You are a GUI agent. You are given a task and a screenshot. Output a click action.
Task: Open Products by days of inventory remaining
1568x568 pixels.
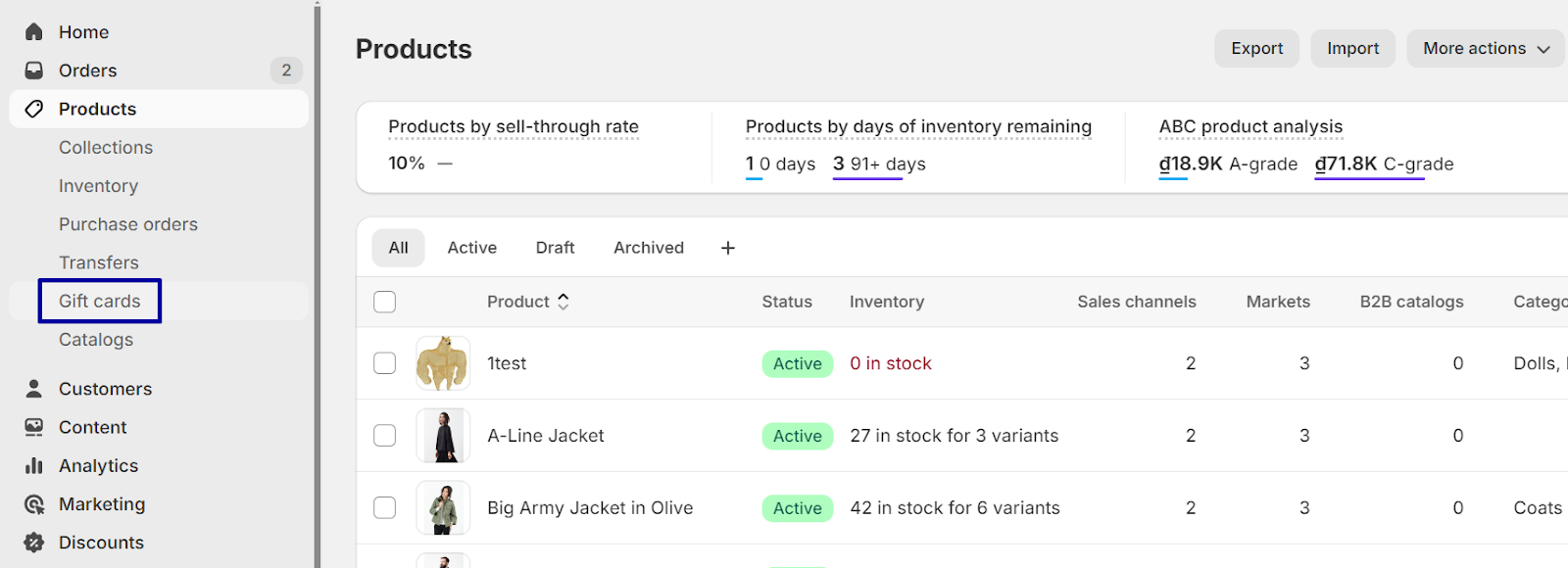[918, 127]
